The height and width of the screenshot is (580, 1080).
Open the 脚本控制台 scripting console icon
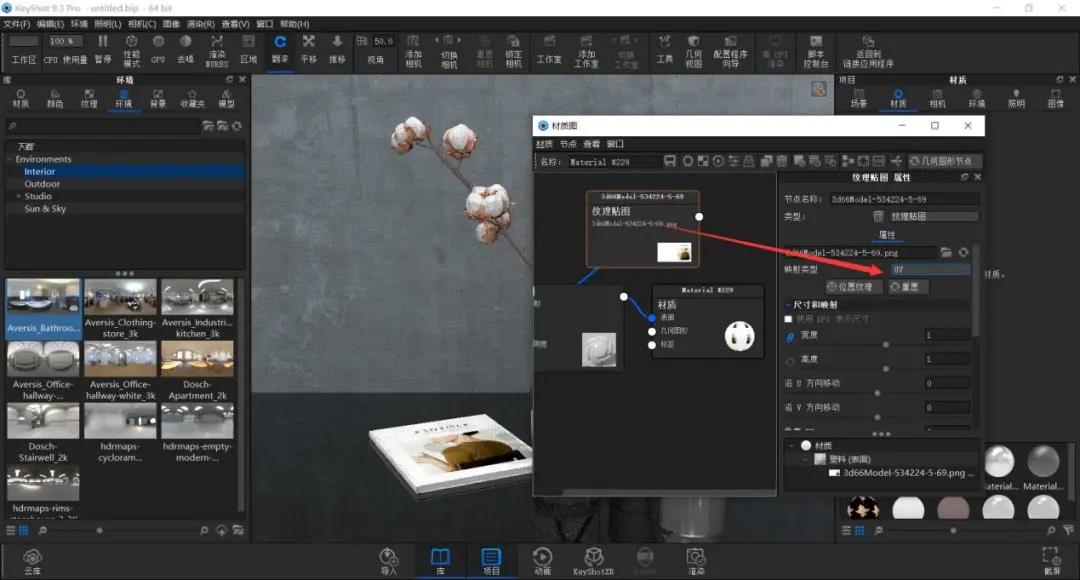[816, 51]
